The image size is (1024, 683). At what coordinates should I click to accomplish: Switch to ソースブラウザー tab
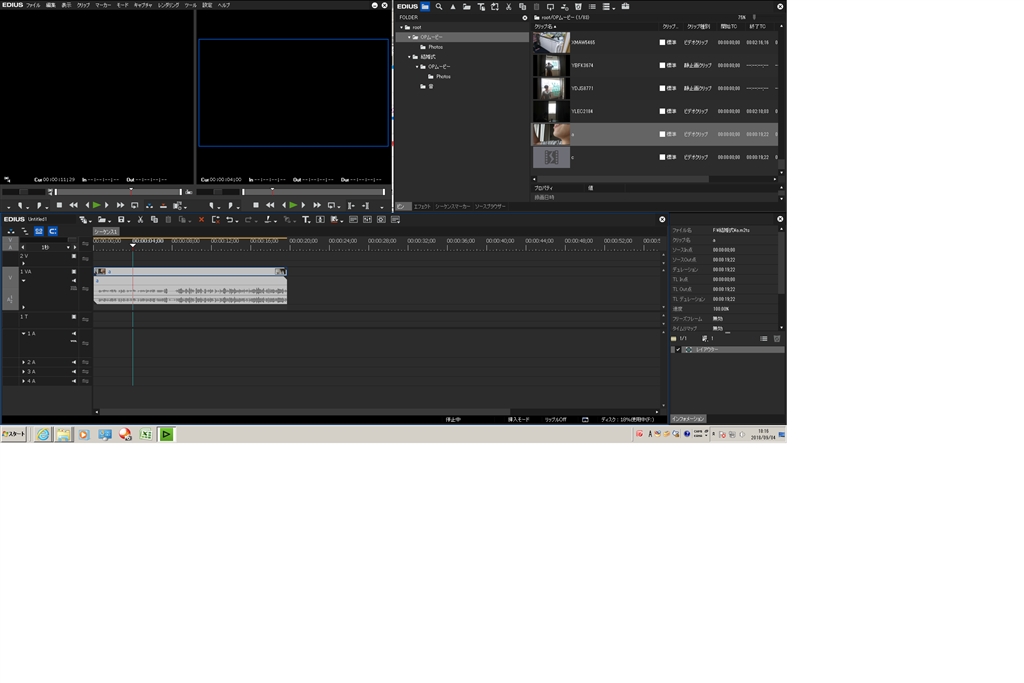pyautogui.click(x=490, y=206)
